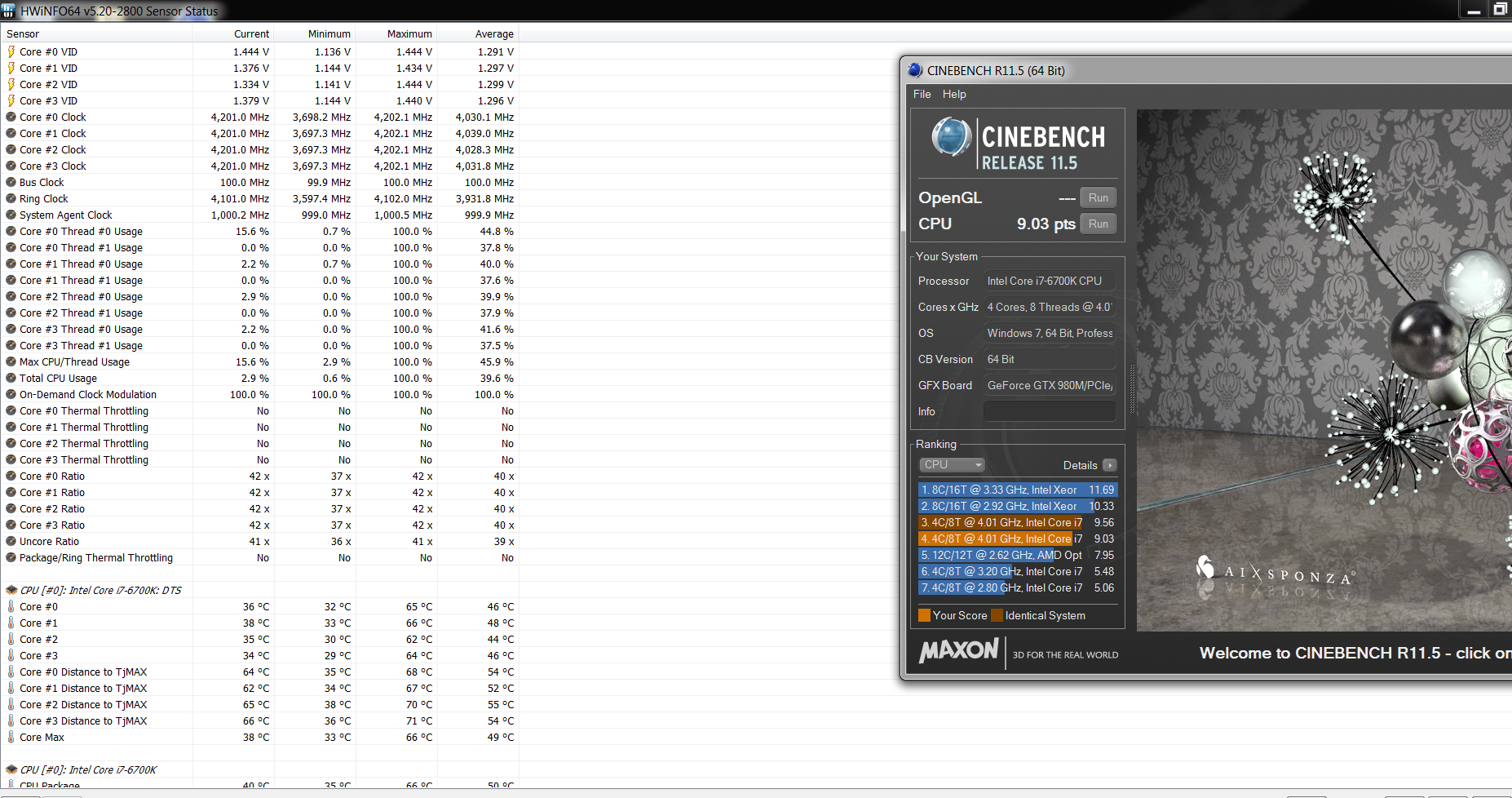Click the GFX Board field
The image size is (1512, 798).
pos(1050,385)
